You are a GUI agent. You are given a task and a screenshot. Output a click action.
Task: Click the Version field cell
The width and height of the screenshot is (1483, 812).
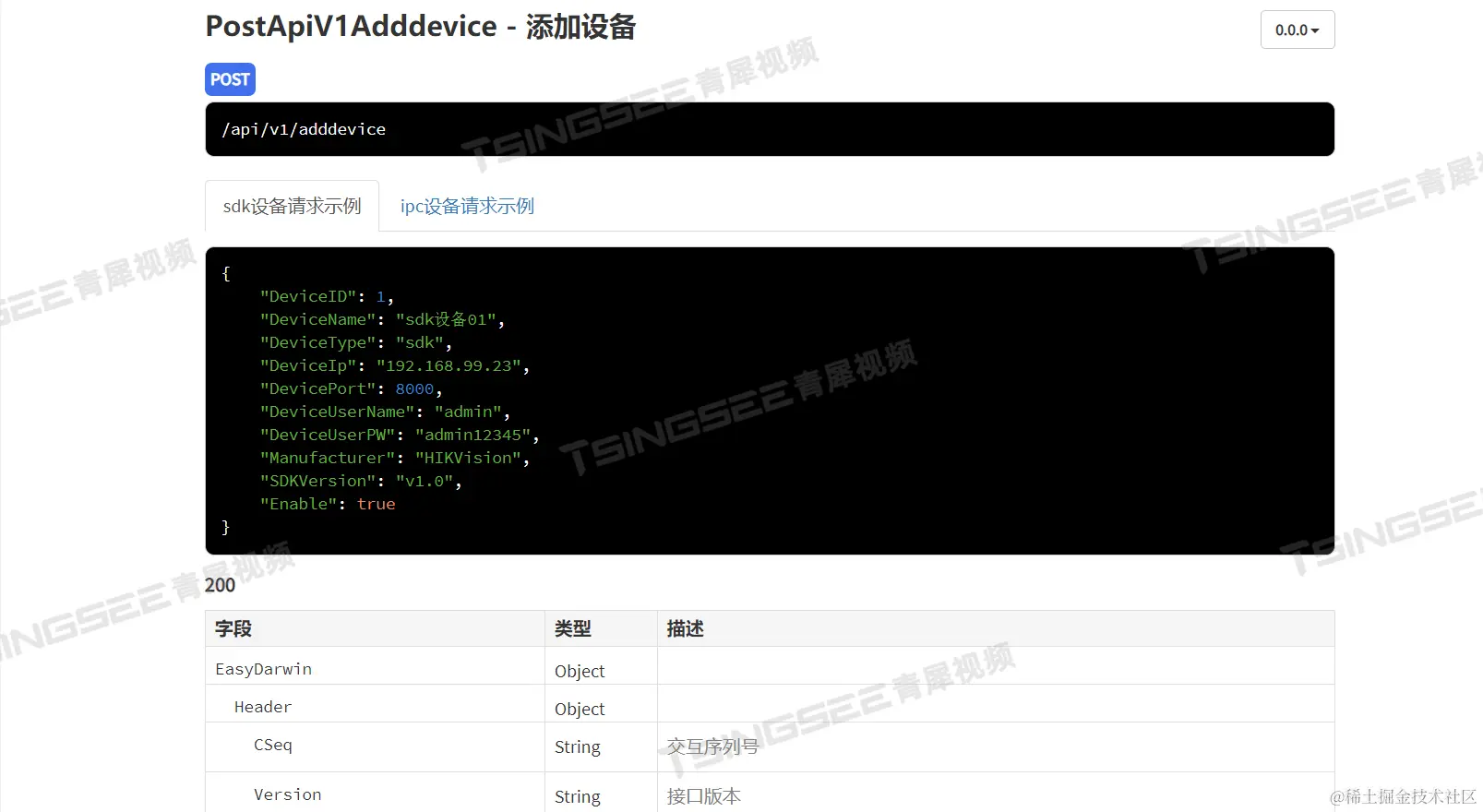pyautogui.click(x=375, y=793)
